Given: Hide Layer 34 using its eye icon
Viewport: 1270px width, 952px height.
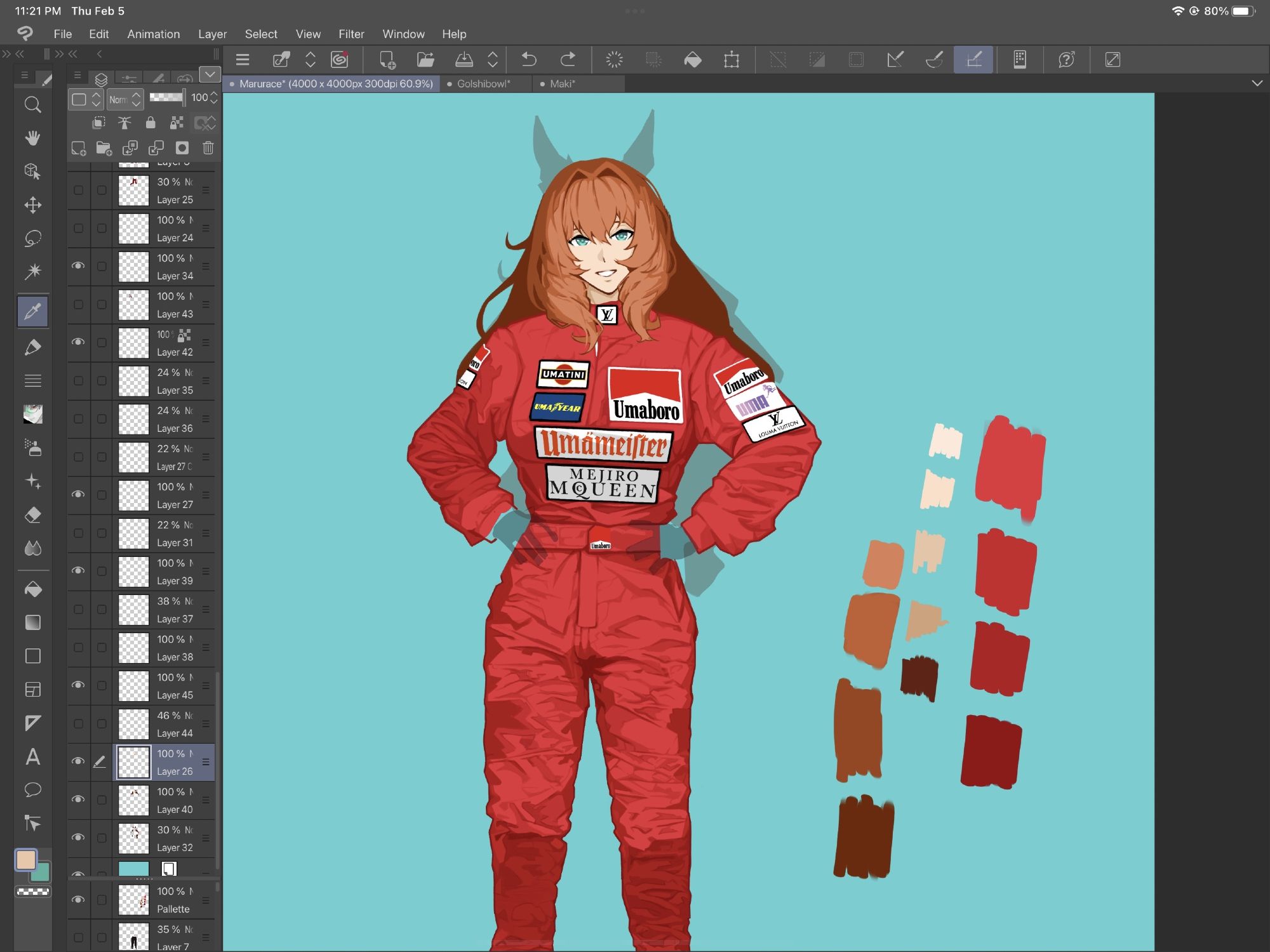Looking at the screenshot, I should click(78, 266).
